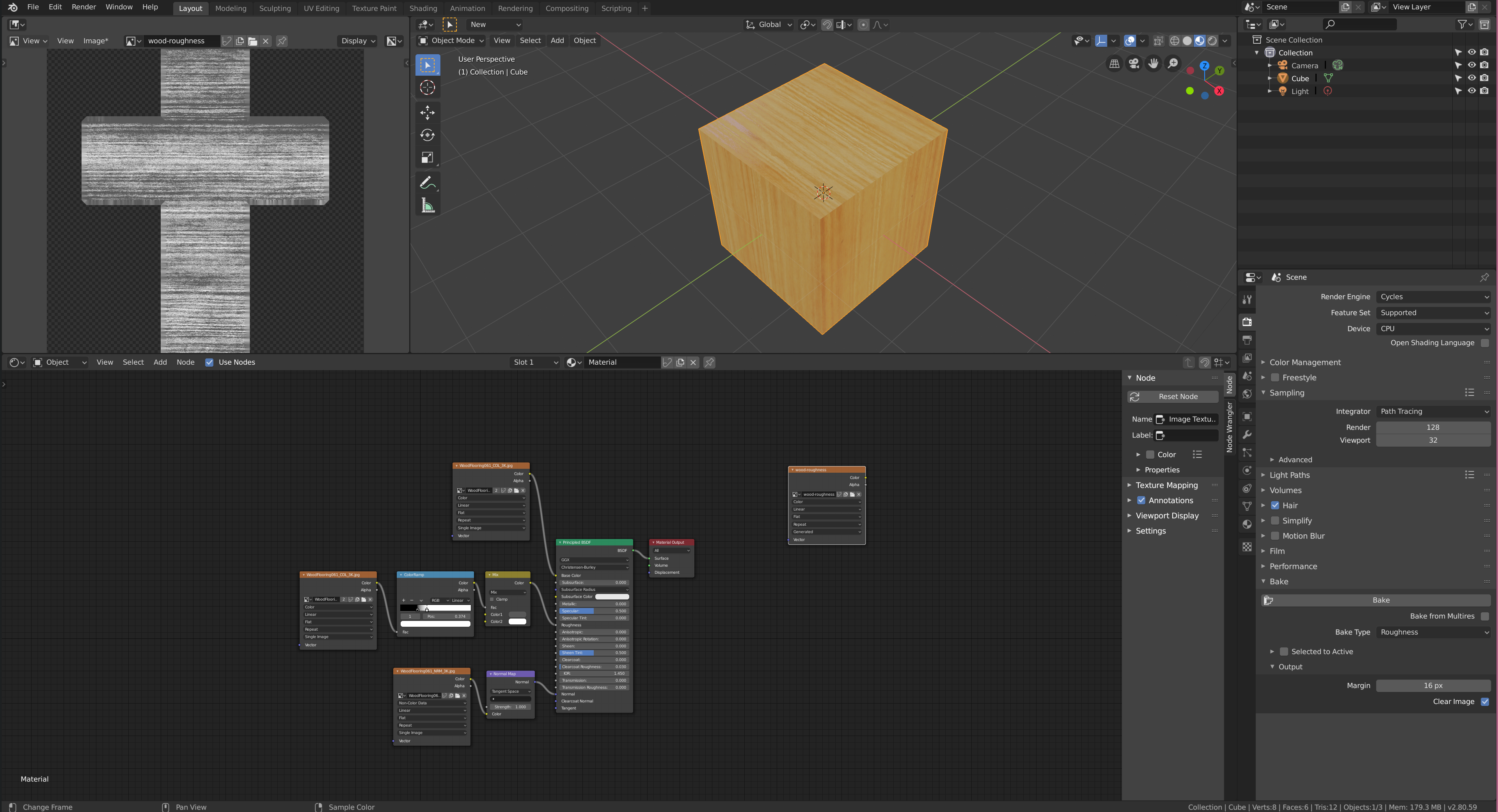Select the Move tool in viewport toolbar
Viewport: 1498px width, 812px height.
(x=428, y=112)
